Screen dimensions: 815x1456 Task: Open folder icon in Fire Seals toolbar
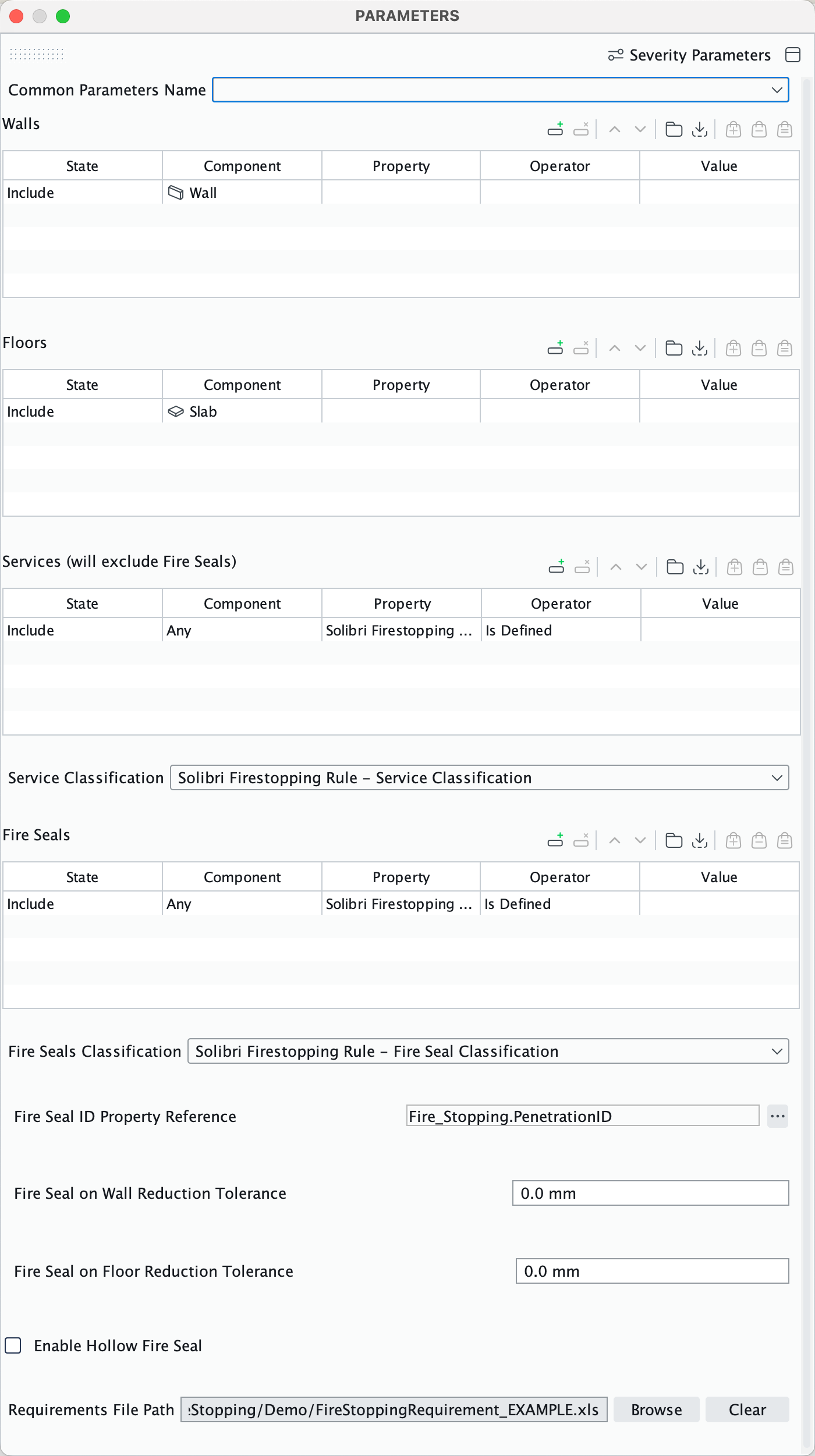(x=674, y=840)
